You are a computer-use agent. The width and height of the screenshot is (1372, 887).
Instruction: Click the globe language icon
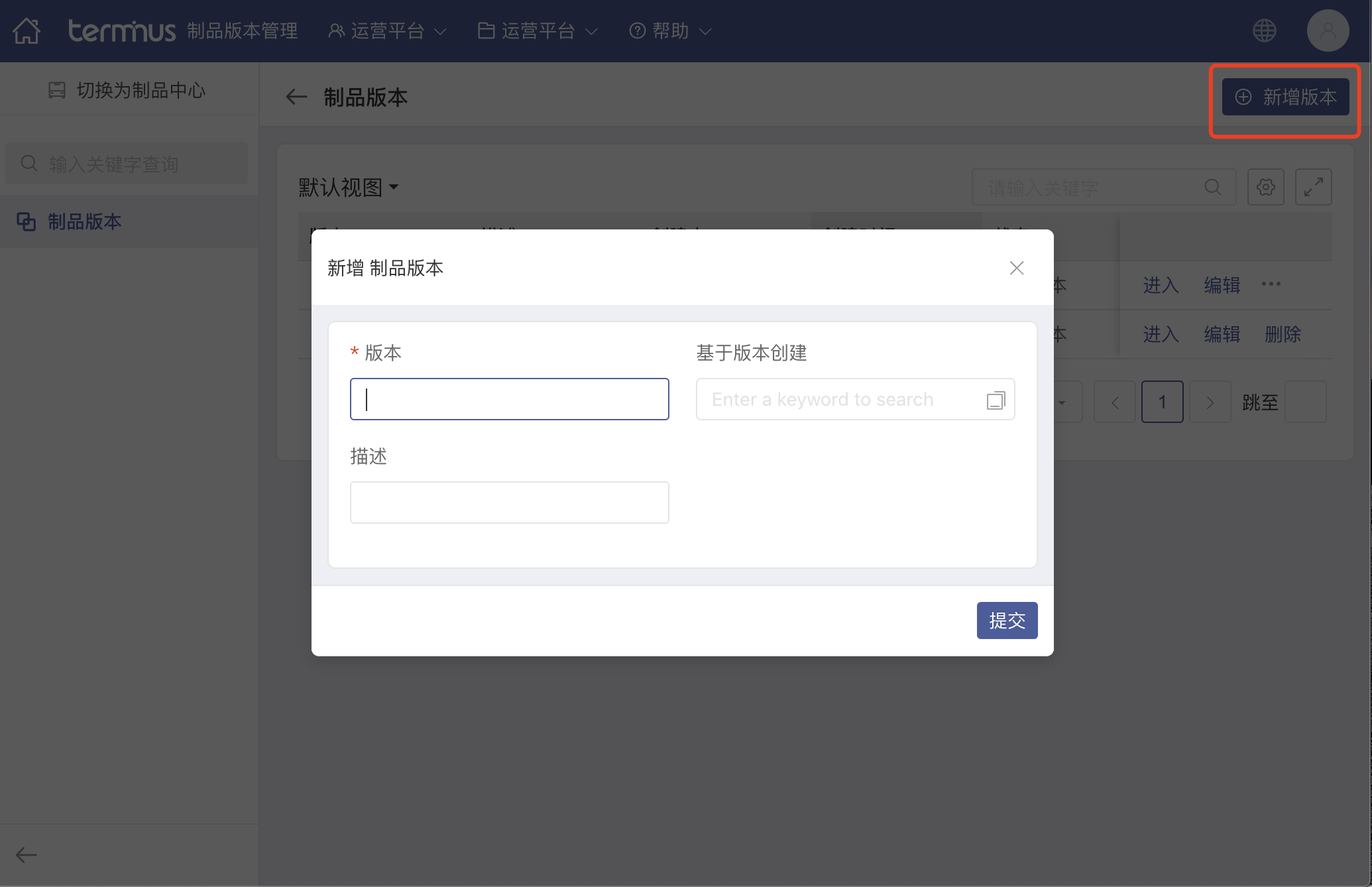[x=1265, y=30]
